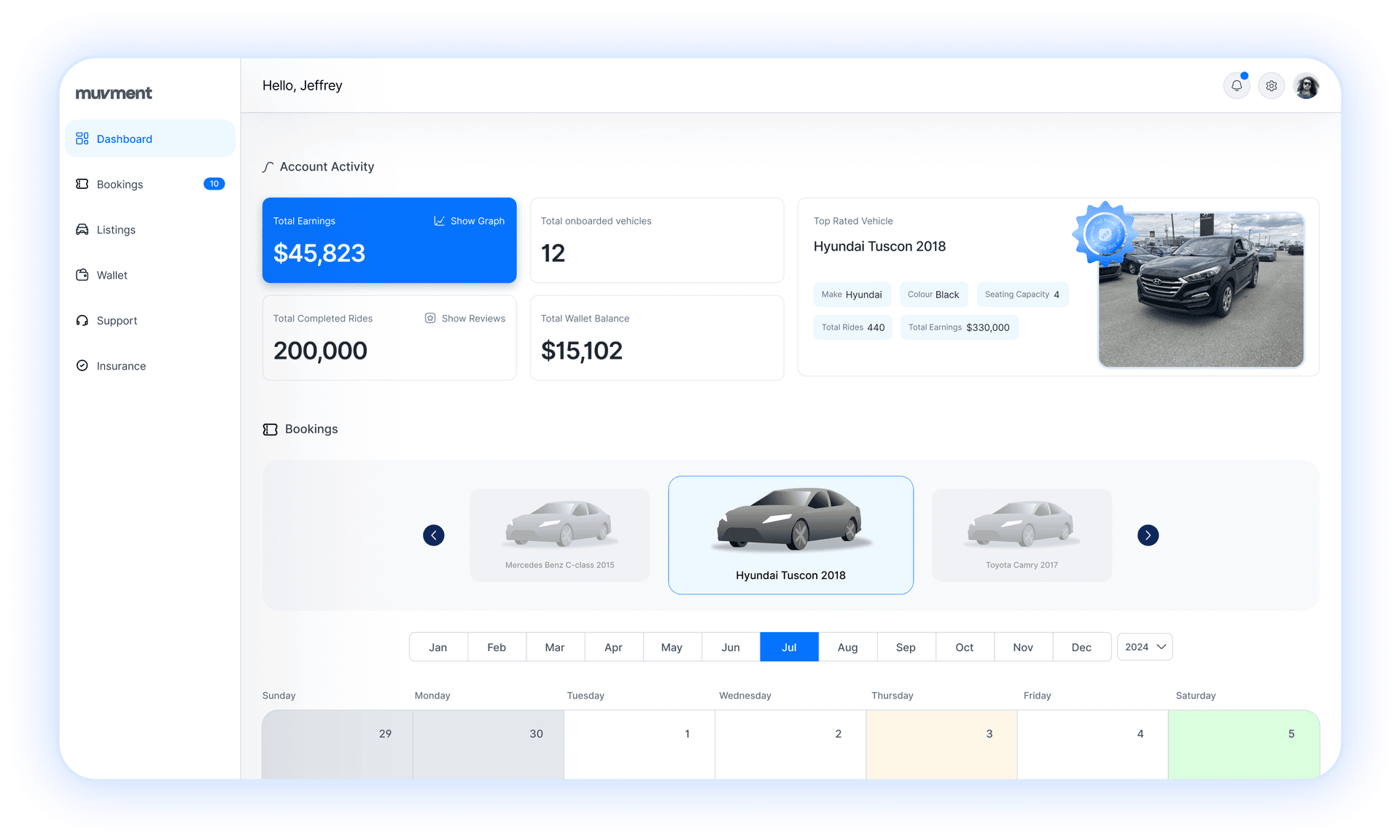
Task: Open the Insurance section
Action: tap(121, 365)
